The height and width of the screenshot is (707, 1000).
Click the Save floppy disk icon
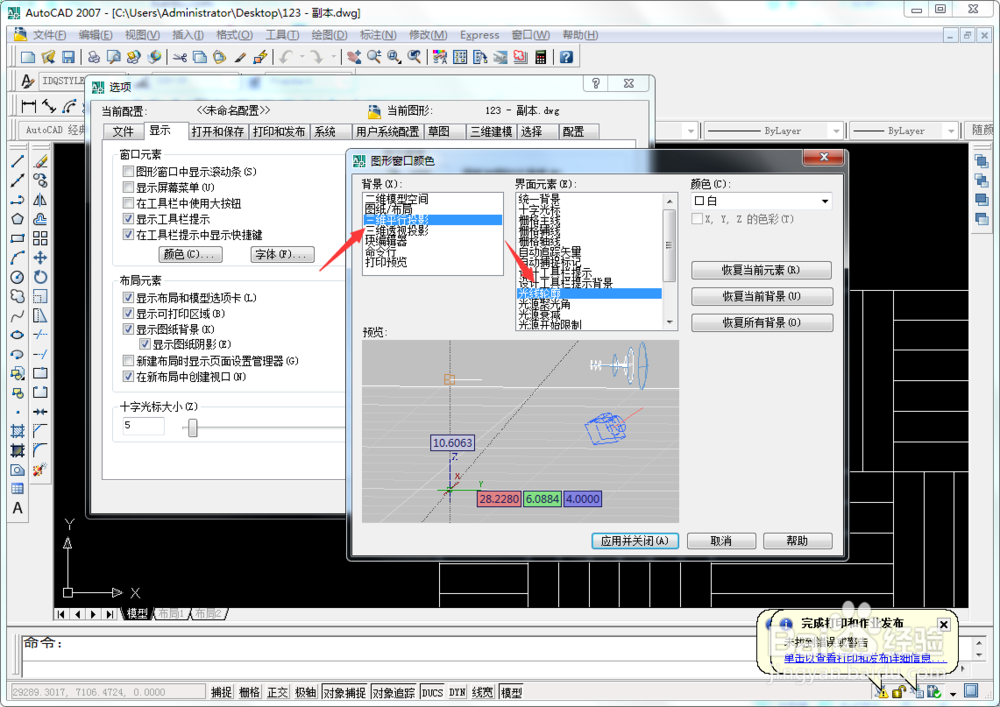pos(68,57)
